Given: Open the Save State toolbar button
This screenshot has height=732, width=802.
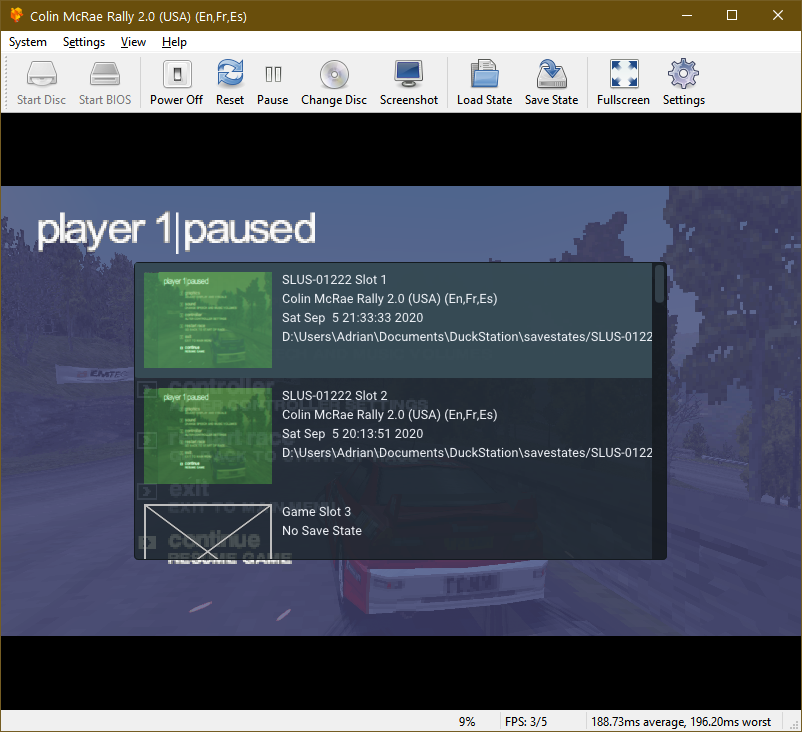Looking at the screenshot, I should [x=551, y=83].
